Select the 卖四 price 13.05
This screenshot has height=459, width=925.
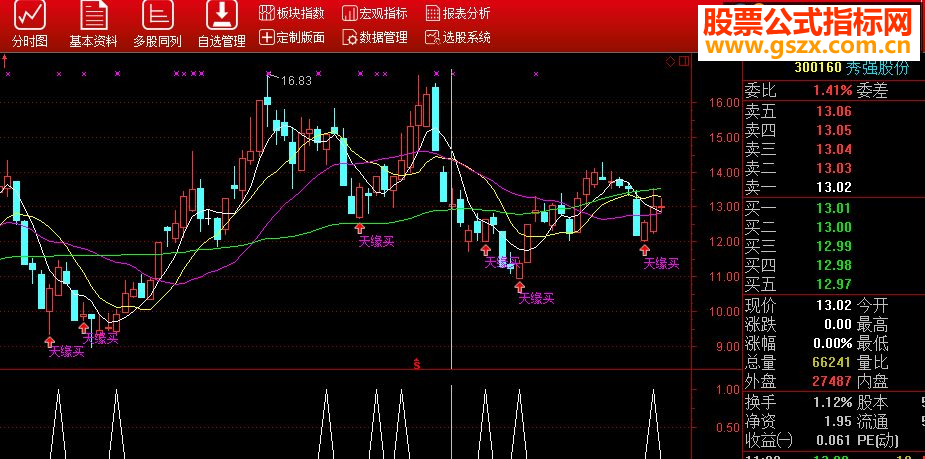[834, 130]
